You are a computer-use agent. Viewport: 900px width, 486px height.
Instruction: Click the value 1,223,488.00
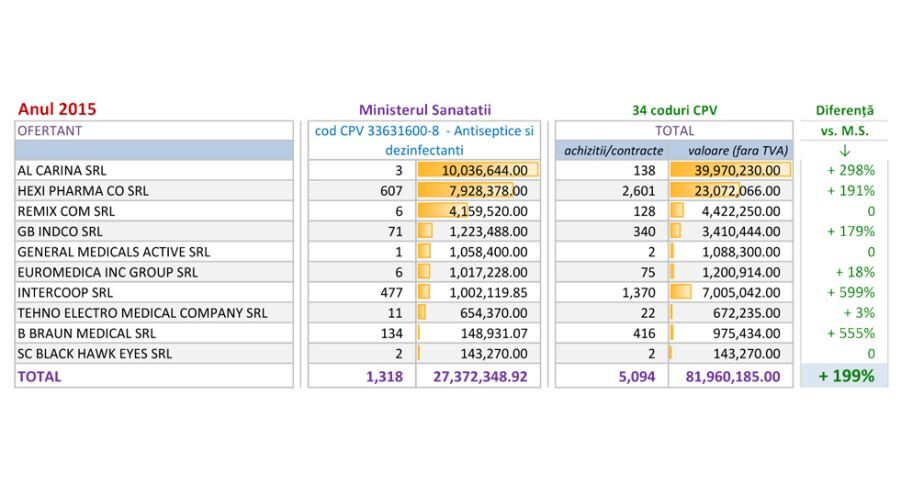[488, 232]
